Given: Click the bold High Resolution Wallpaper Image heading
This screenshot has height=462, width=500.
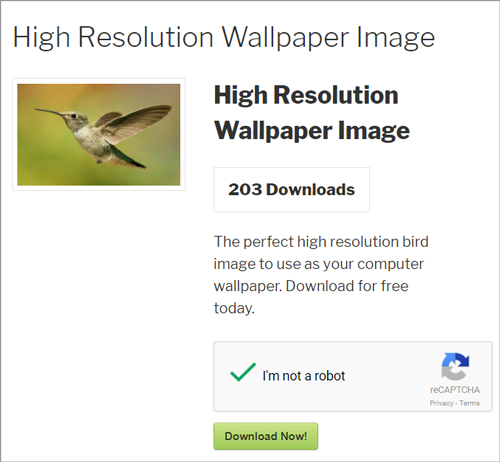Looking at the screenshot, I should [312, 112].
